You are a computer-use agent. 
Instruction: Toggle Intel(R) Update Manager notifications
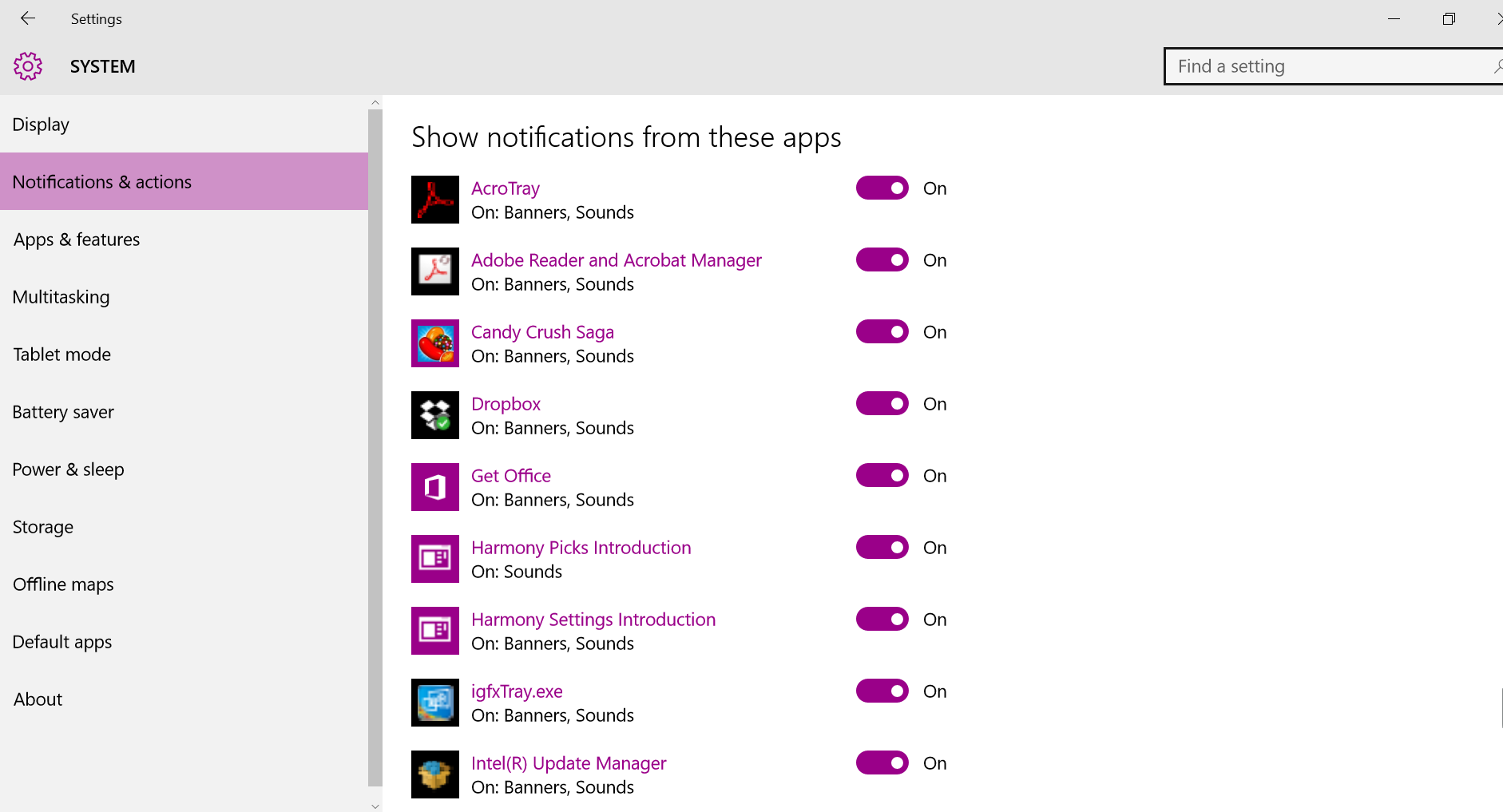click(882, 762)
